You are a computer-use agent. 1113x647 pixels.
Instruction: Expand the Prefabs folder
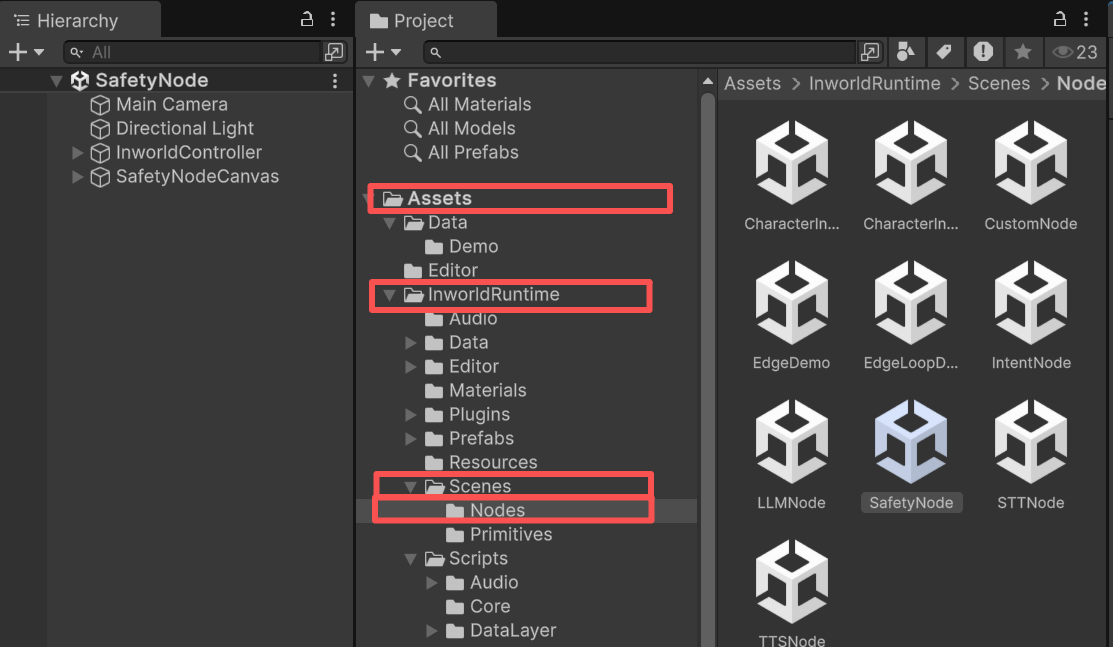point(410,439)
